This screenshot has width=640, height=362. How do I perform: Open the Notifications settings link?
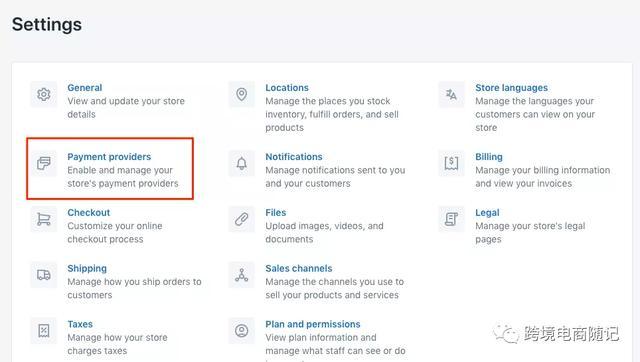click(x=294, y=157)
